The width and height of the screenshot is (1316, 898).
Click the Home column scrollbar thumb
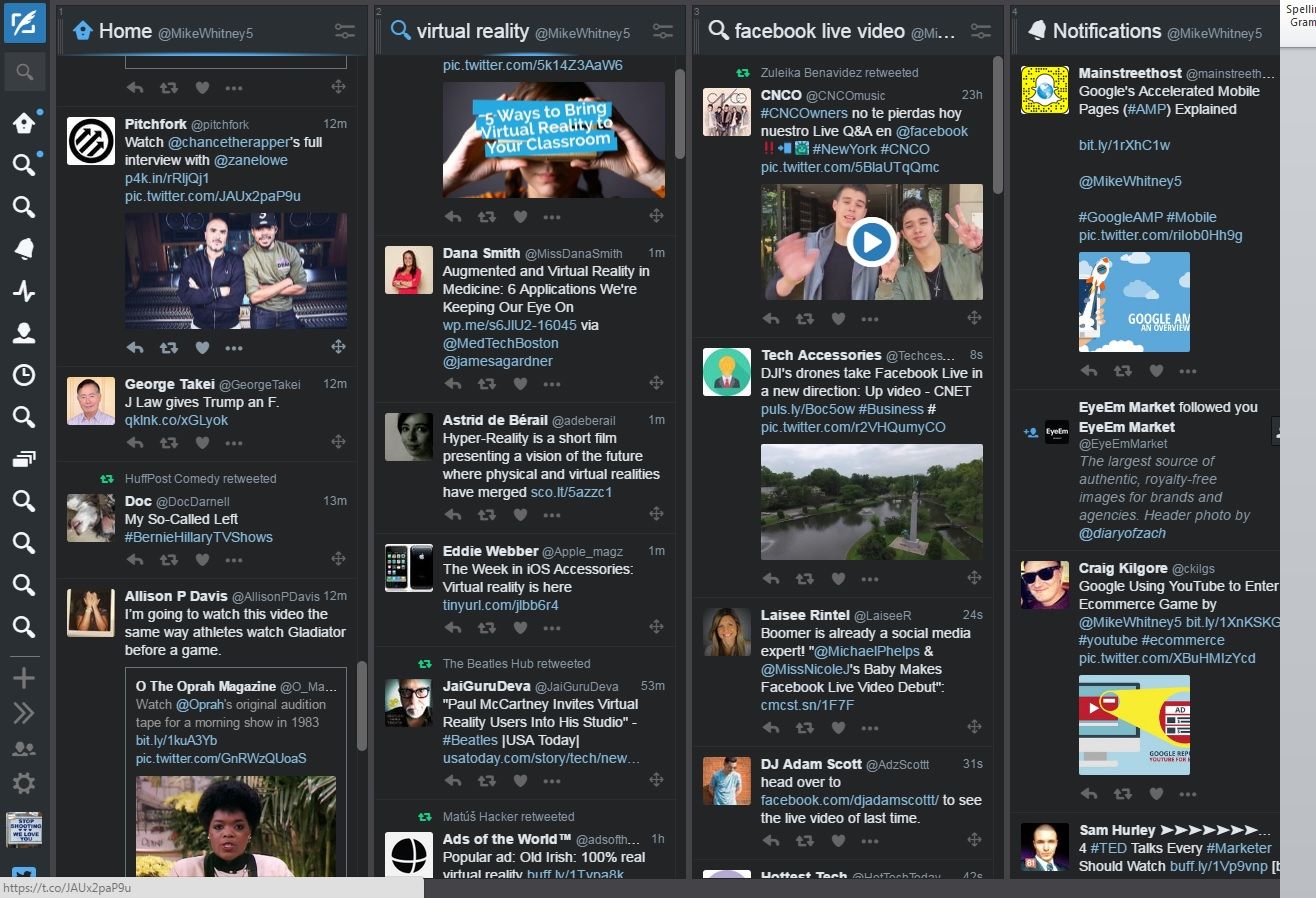point(362,705)
